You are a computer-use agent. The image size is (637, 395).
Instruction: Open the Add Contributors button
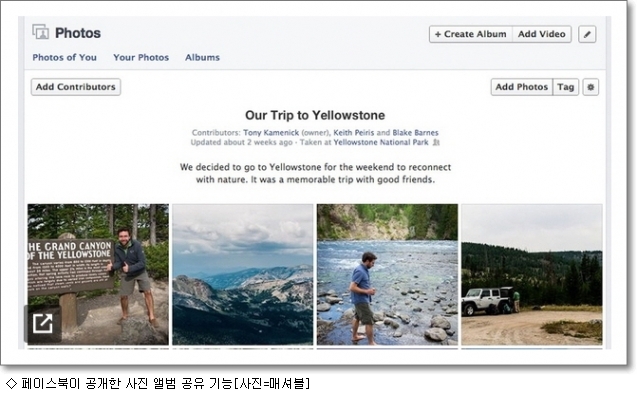click(76, 87)
